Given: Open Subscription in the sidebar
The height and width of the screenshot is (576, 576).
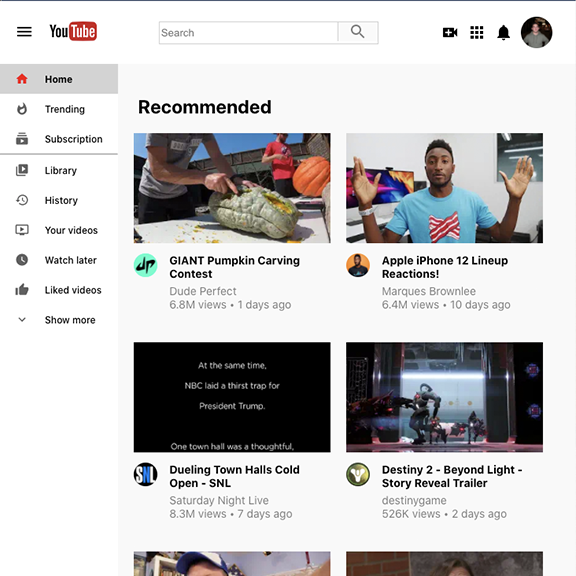Looking at the screenshot, I should (59, 139).
